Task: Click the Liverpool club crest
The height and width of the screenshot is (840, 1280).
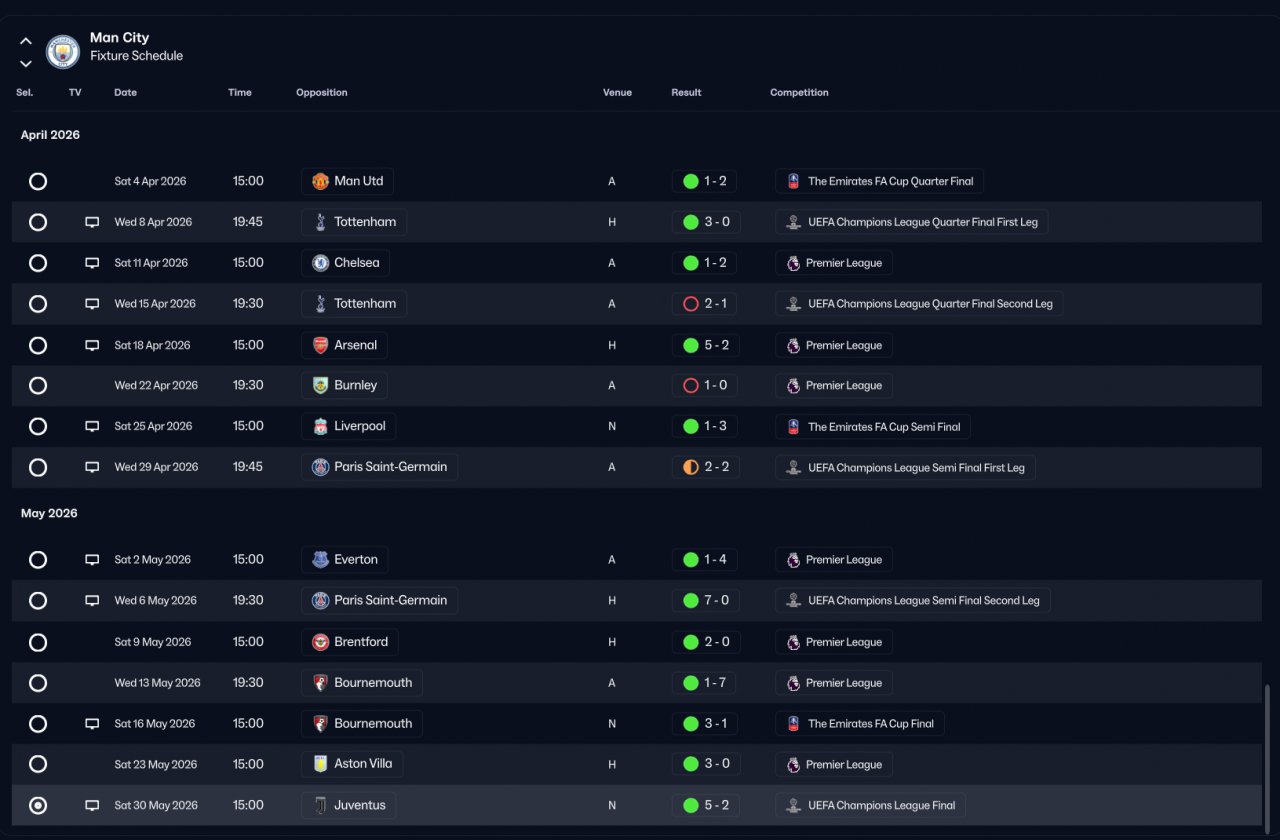Action: (x=320, y=426)
